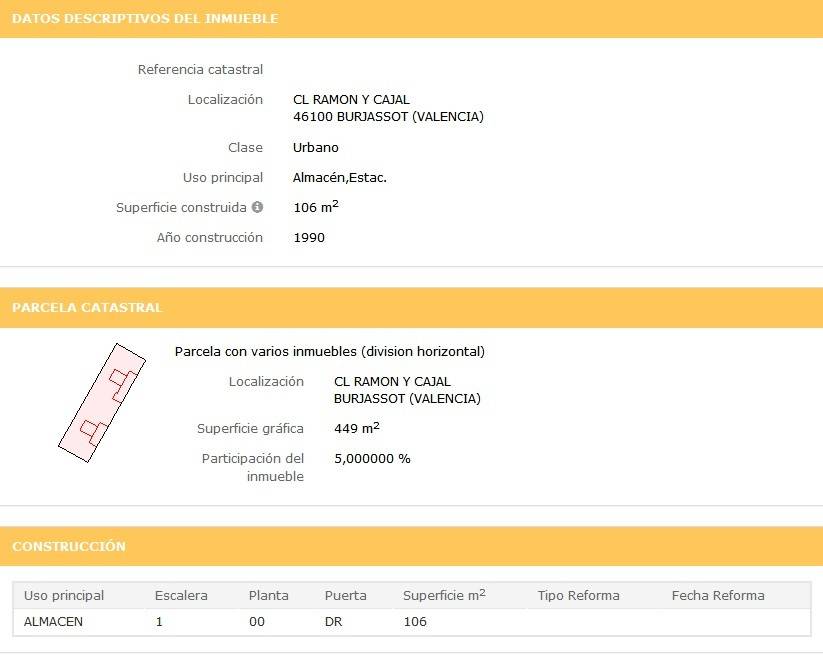
Task: Click the 'DR' door cell
Action: 333,622
